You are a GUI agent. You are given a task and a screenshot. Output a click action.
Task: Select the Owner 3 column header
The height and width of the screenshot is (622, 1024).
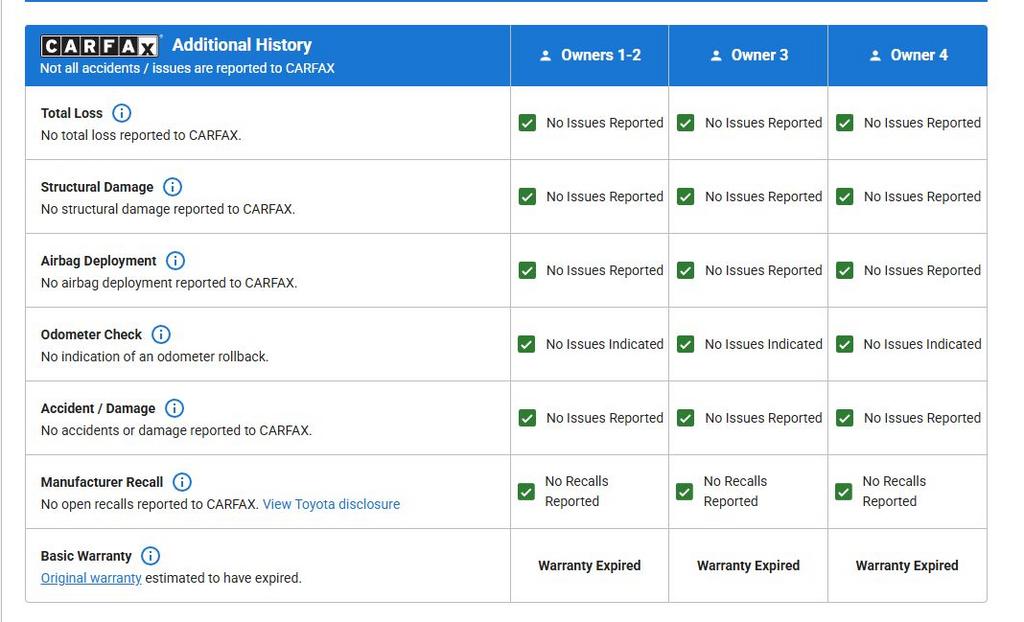click(x=748, y=56)
